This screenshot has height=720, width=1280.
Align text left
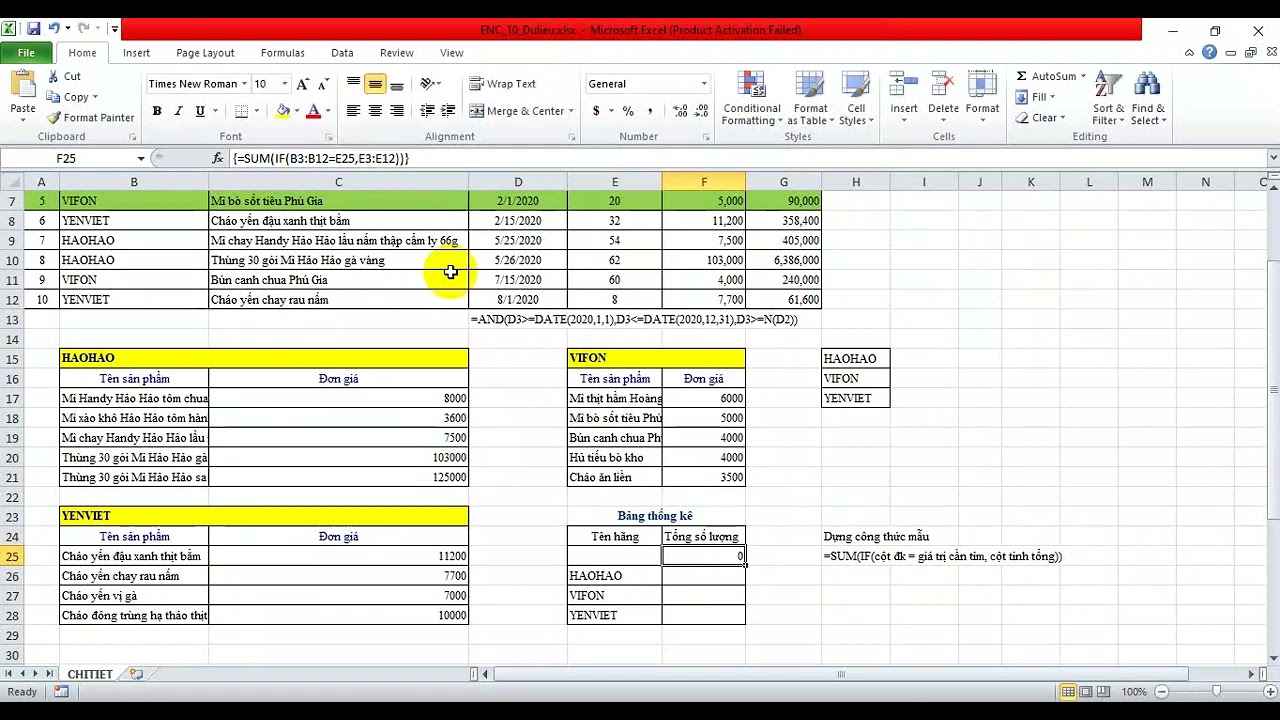(354, 111)
